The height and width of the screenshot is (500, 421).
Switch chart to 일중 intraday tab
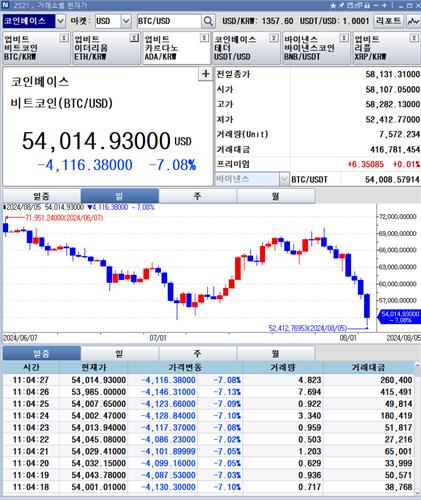[x=41, y=196]
